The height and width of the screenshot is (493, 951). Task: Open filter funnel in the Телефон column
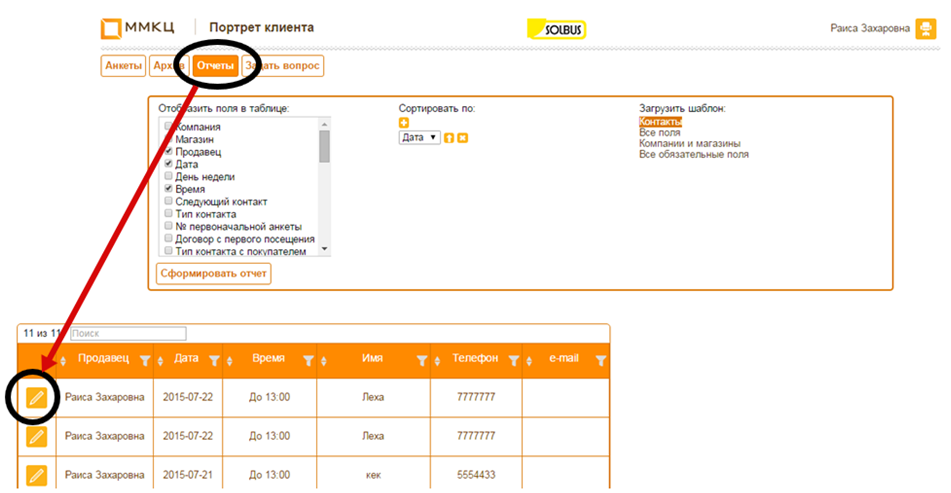tap(514, 361)
